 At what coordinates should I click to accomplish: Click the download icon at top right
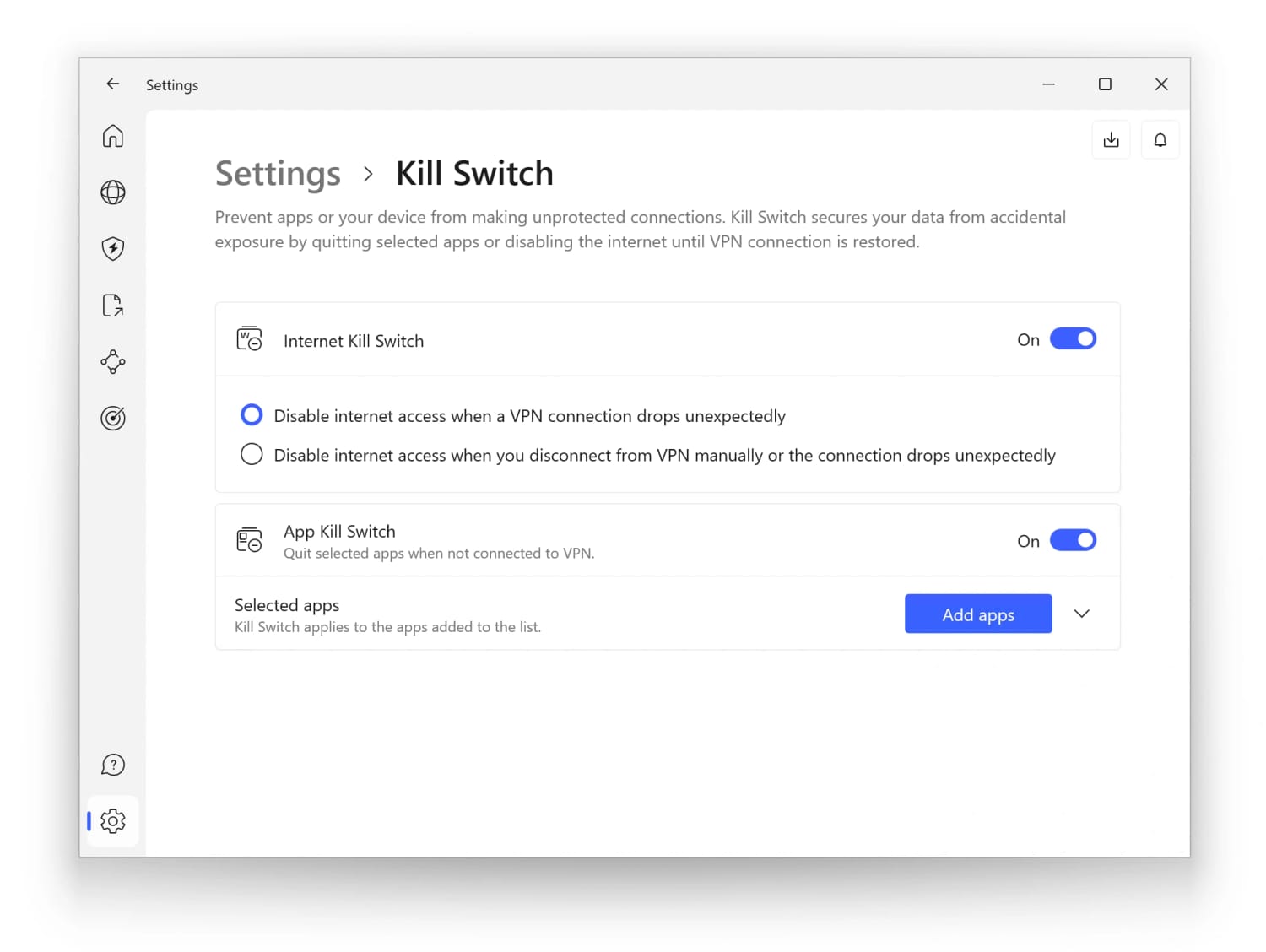click(x=1111, y=139)
